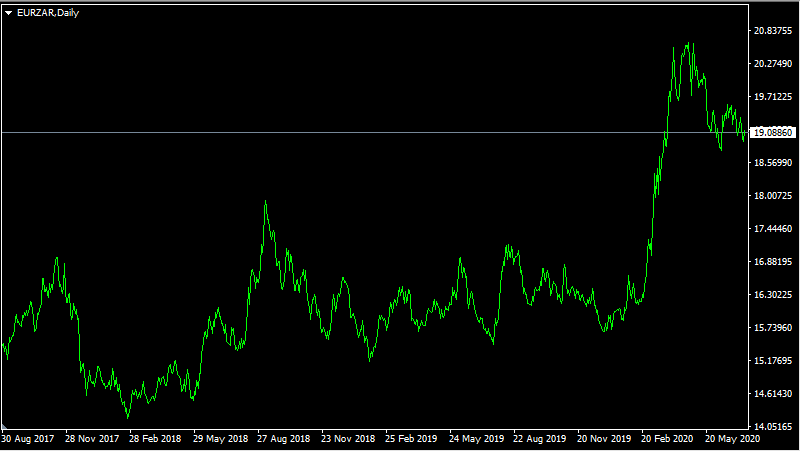Click the 20.83755 price scale label

[x=773, y=31]
